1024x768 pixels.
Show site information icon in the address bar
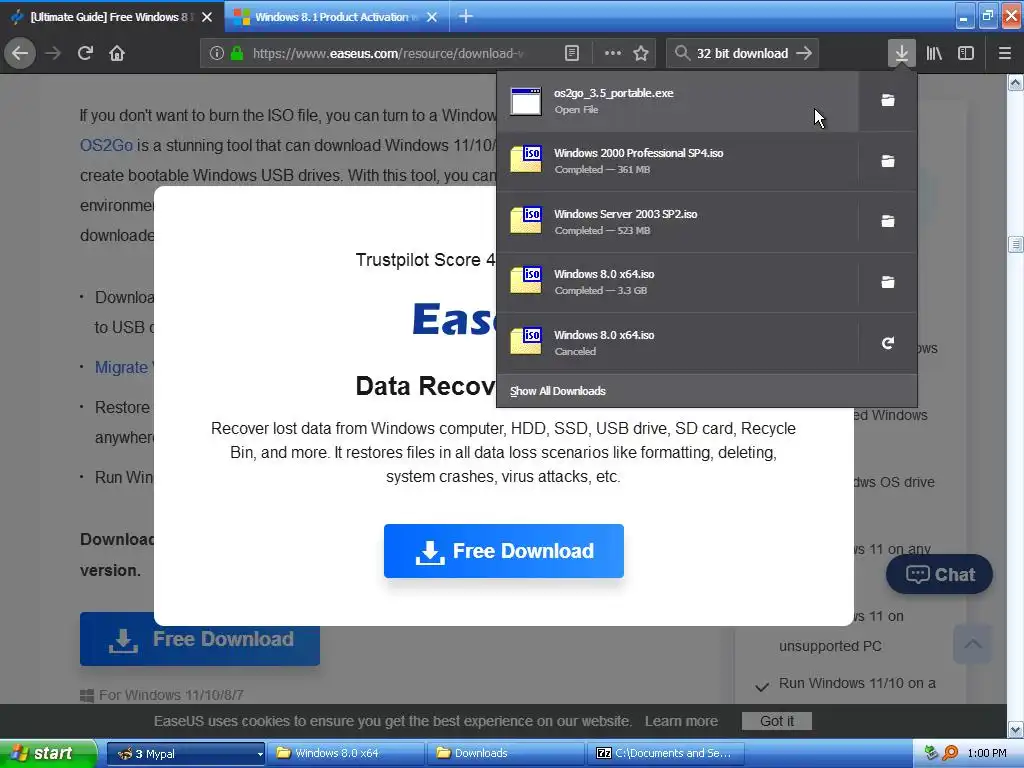pos(217,53)
